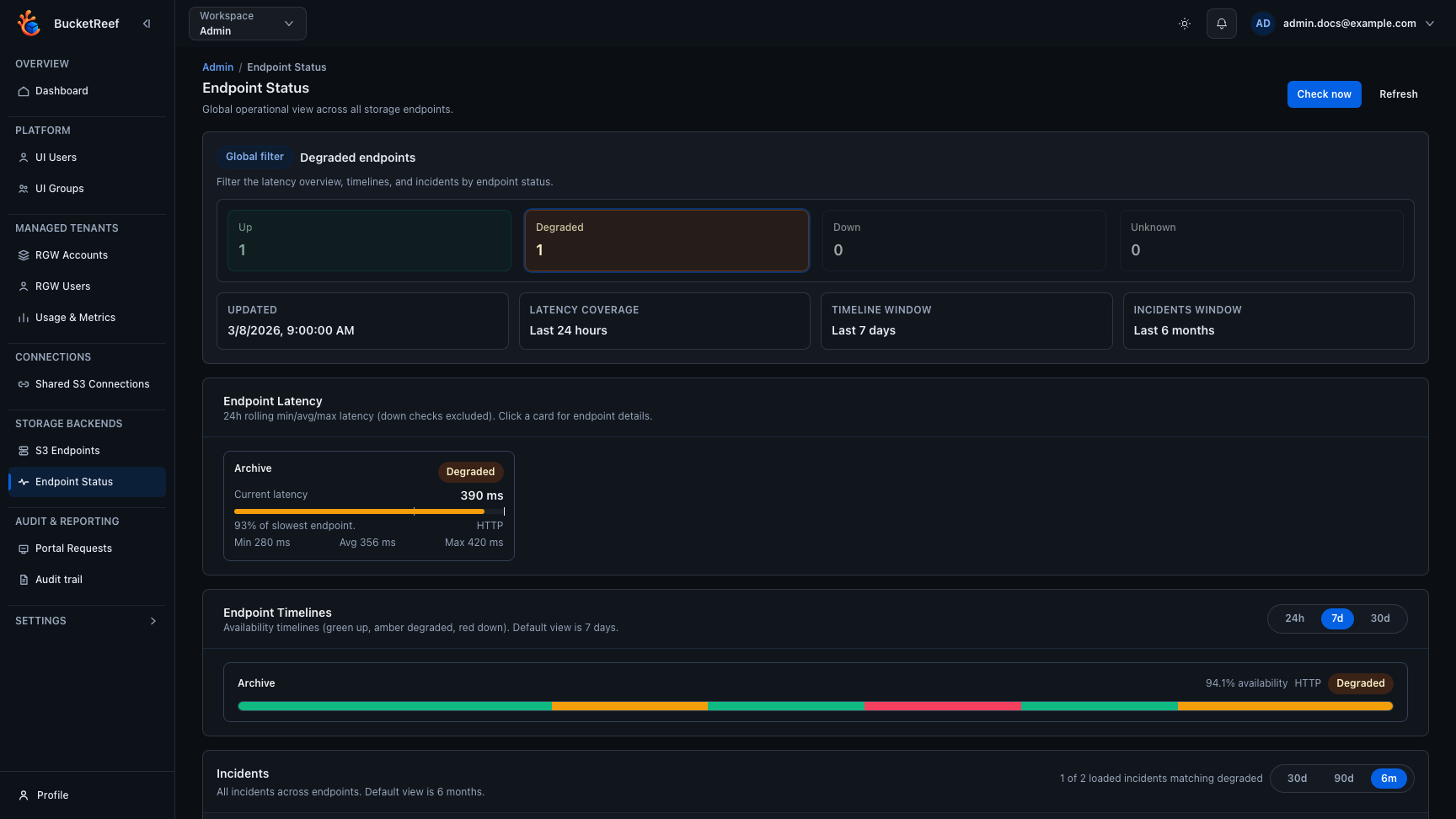Click the Archive latency progress bar

click(x=369, y=511)
